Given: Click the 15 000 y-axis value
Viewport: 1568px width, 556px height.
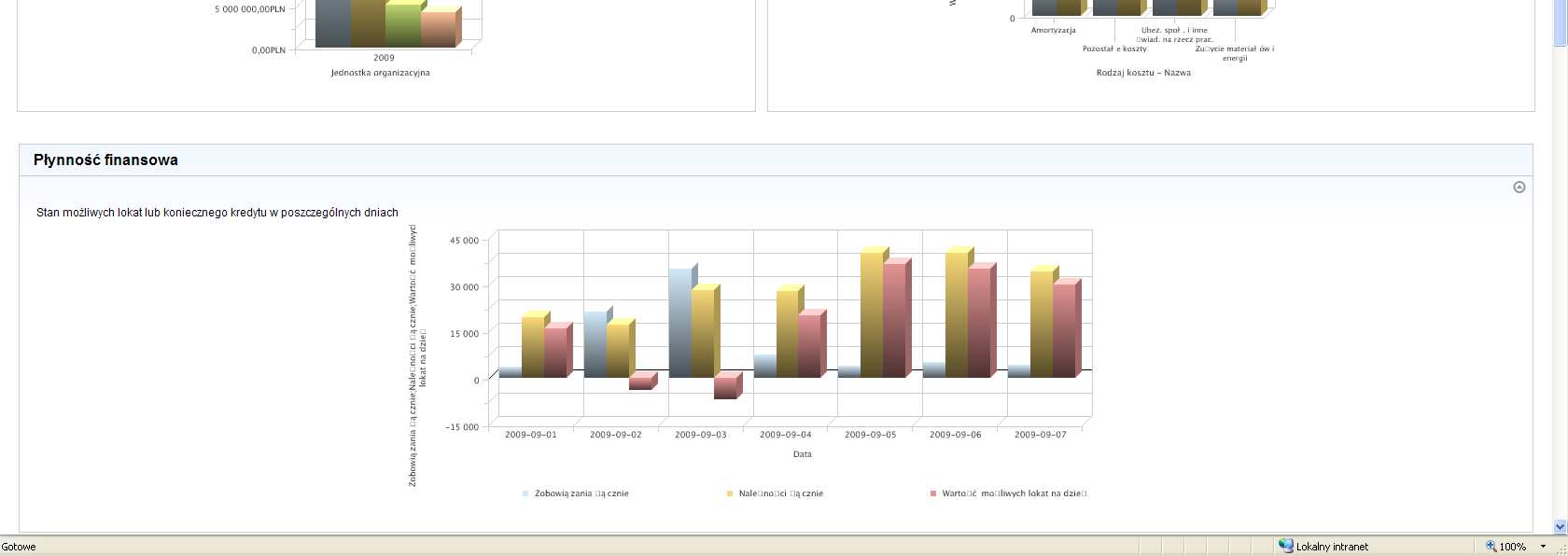Looking at the screenshot, I should click(464, 334).
